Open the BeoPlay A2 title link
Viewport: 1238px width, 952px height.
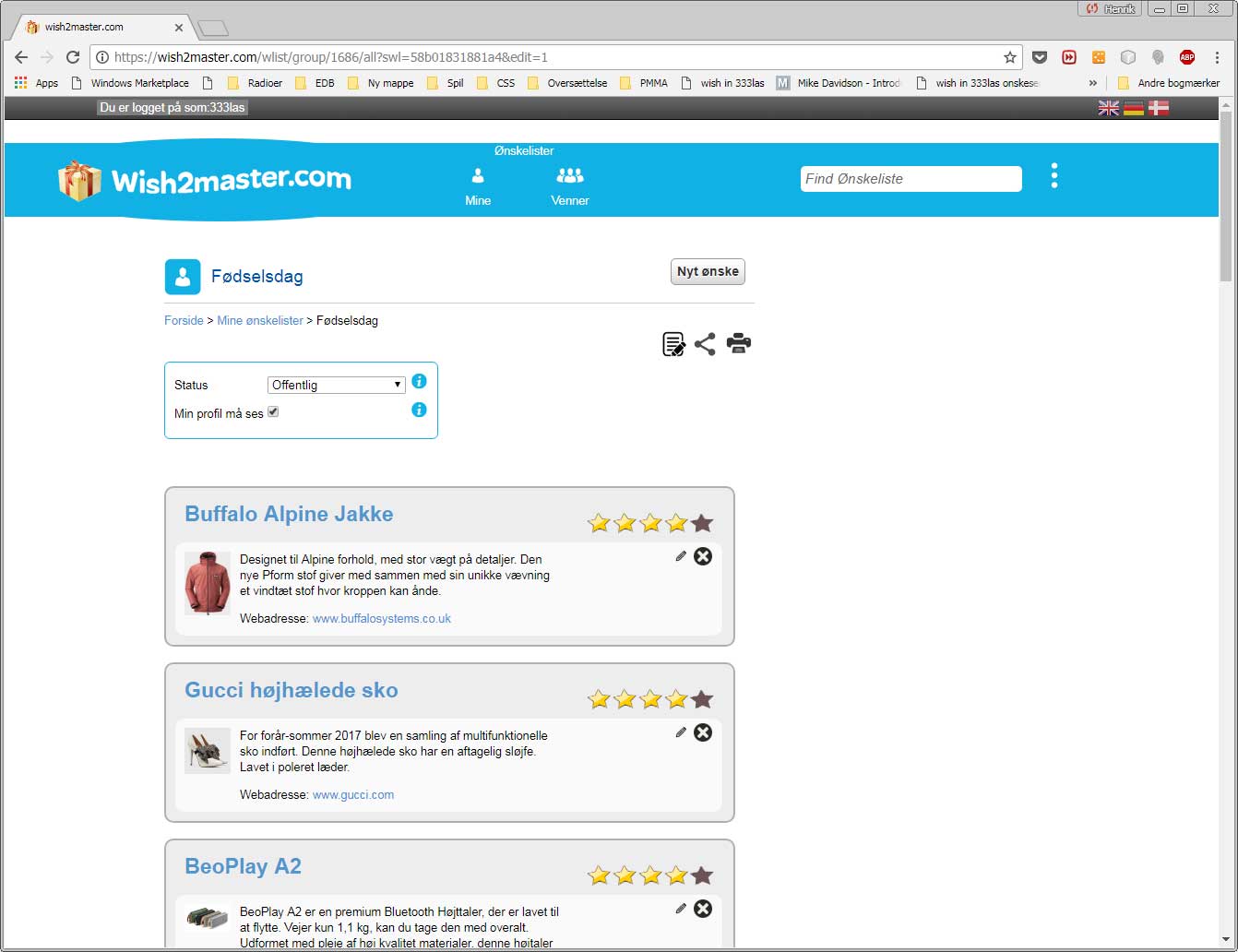click(x=243, y=866)
